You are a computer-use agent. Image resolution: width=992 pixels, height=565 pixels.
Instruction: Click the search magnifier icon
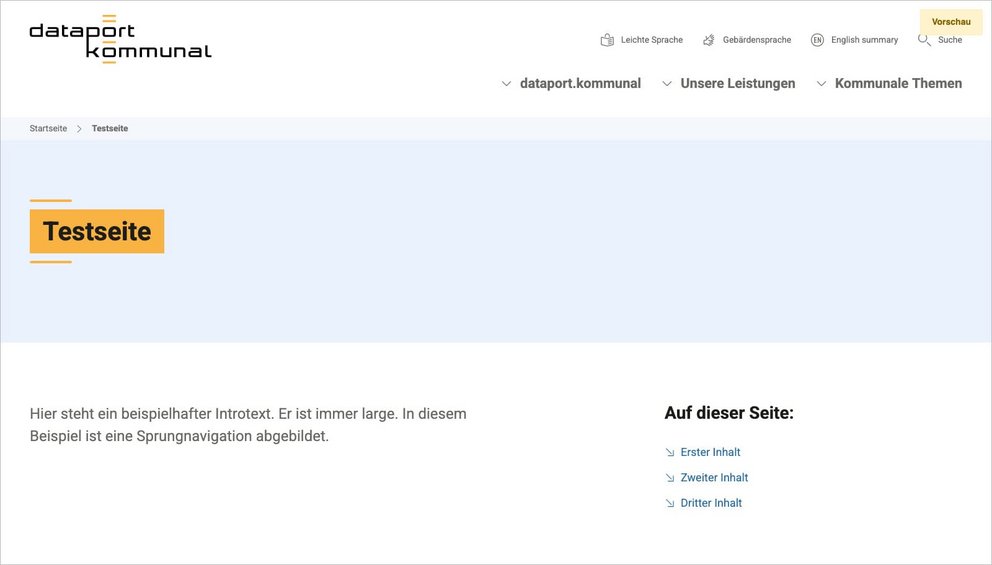pyautogui.click(x=924, y=40)
